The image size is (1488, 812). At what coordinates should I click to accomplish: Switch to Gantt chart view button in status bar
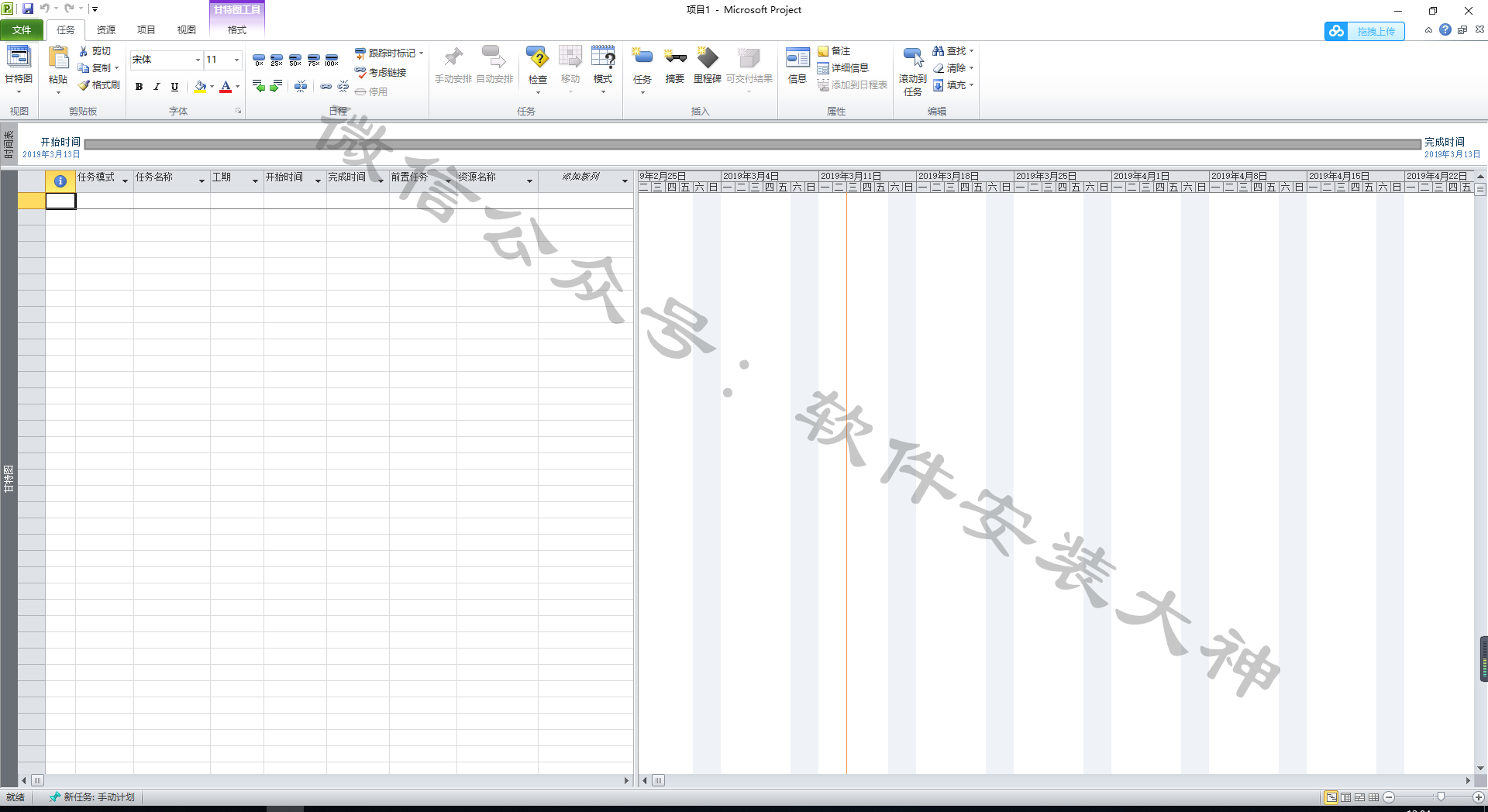[1331, 797]
